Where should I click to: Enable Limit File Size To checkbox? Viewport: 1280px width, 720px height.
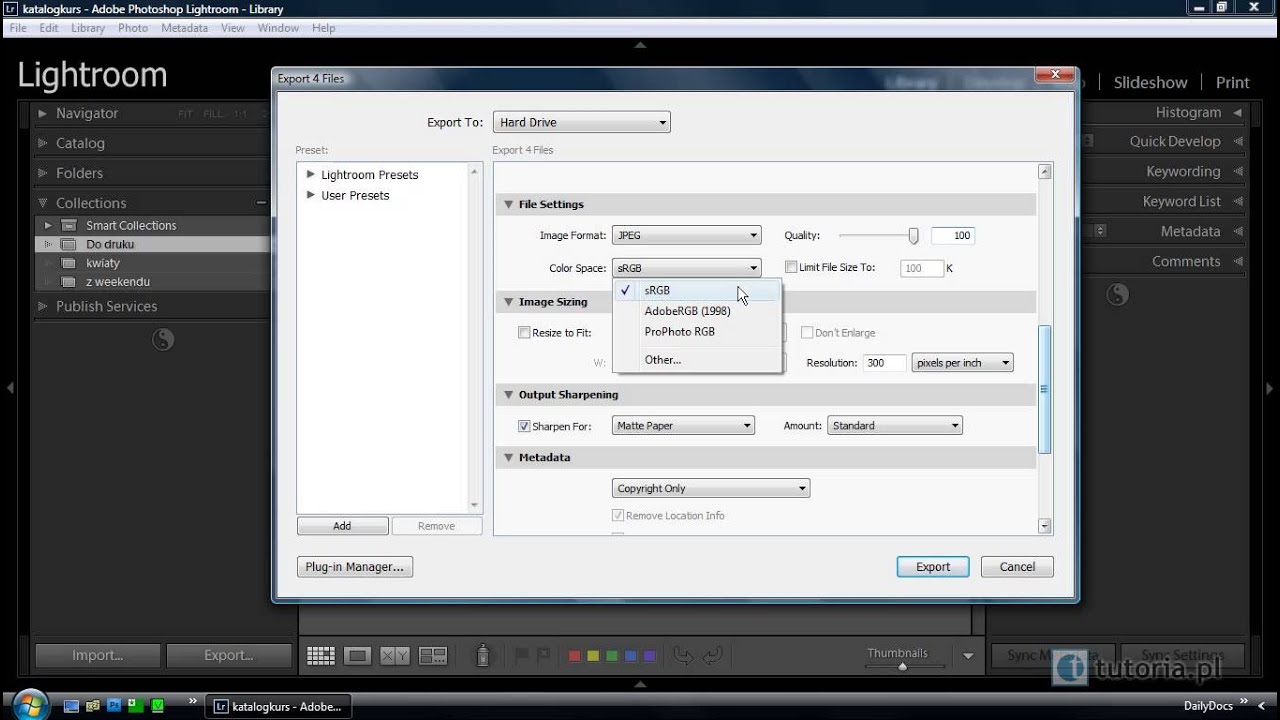pos(791,267)
